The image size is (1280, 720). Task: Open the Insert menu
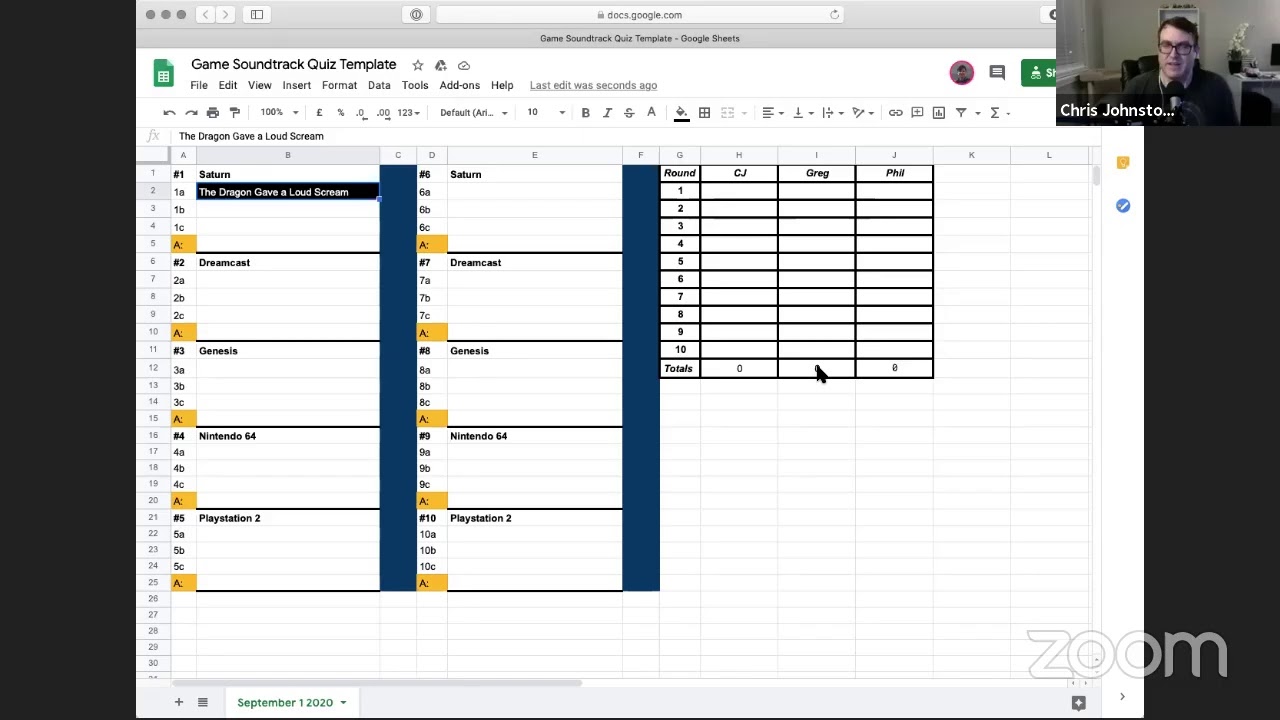coord(296,86)
